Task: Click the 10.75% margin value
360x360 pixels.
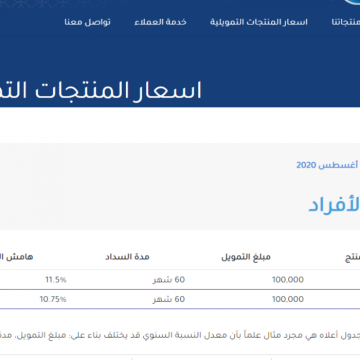Action: (x=53, y=299)
